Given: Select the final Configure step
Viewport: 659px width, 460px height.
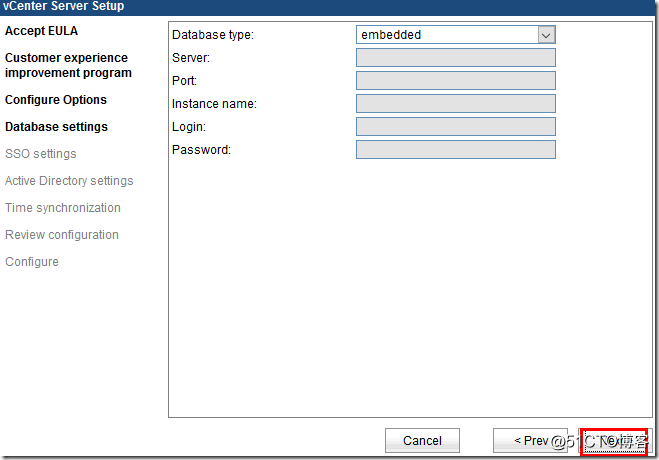Looking at the screenshot, I should coord(32,262).
